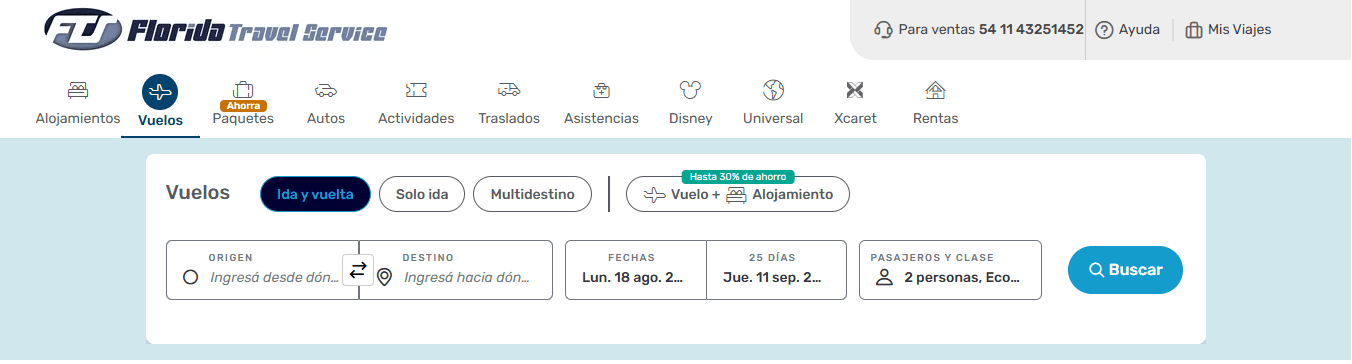Switch to Multidestino trip type

pyautogui.click(x=532, y=194)
